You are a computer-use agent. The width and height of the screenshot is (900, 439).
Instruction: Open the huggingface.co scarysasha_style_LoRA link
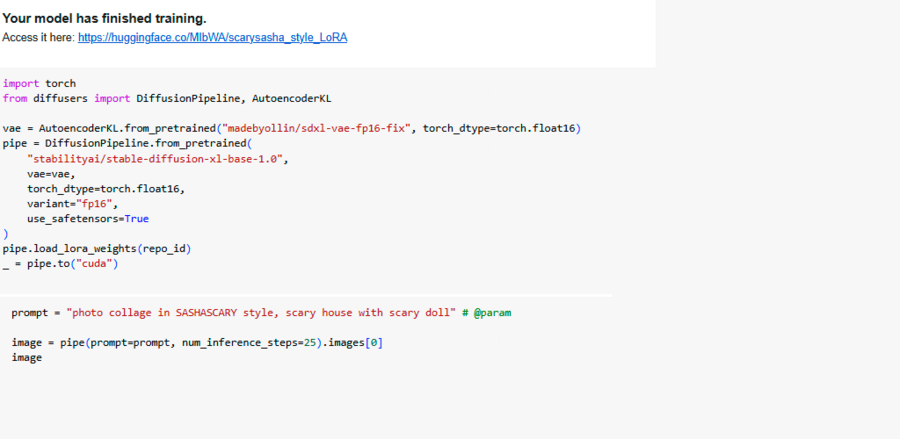(212, 37)
